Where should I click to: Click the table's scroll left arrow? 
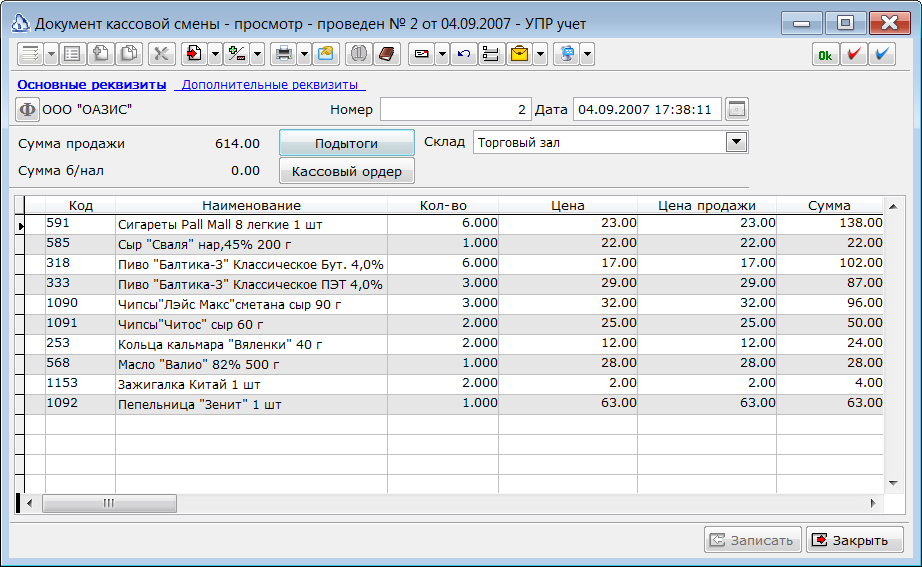(x=30, y=503)
